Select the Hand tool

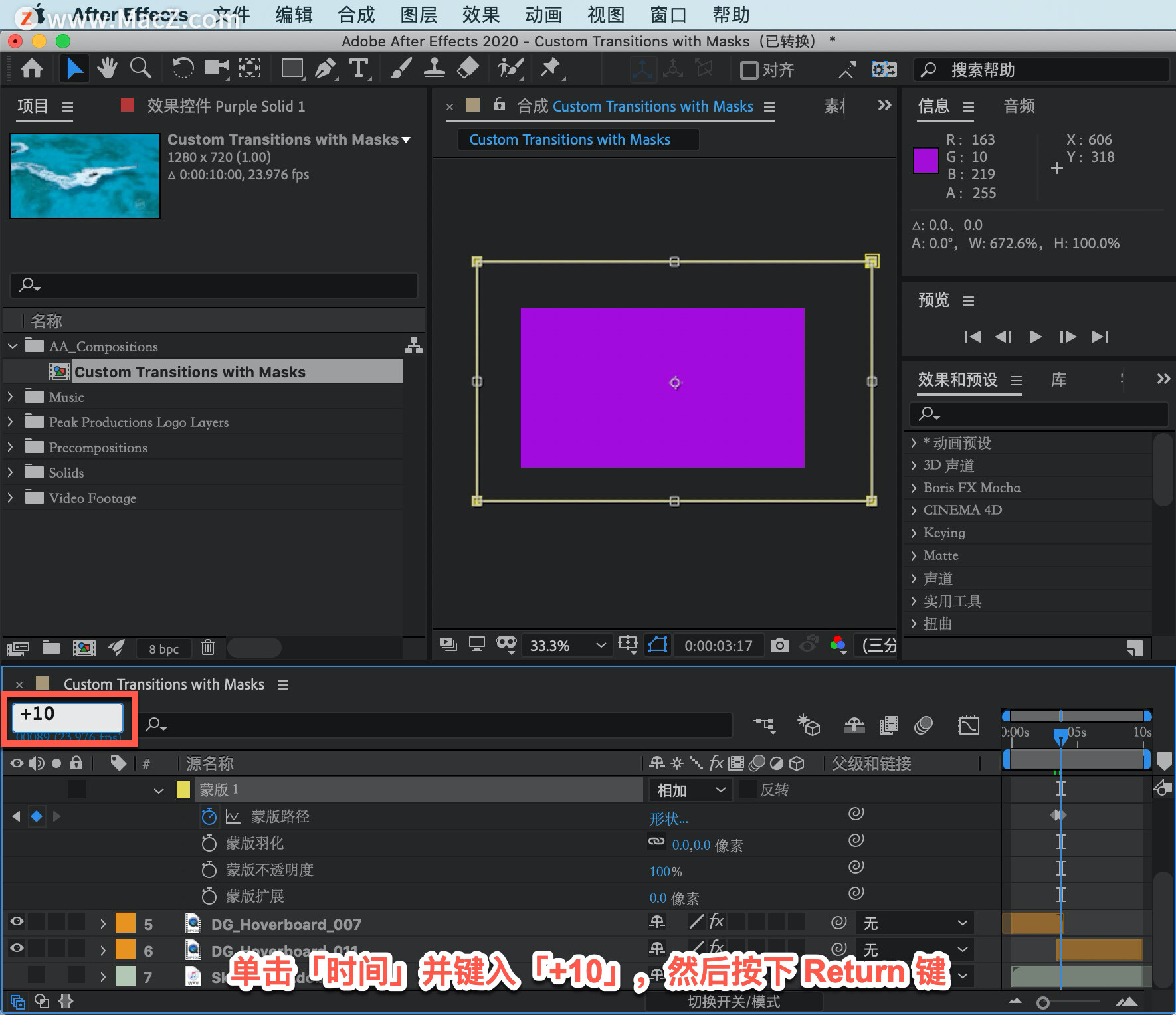coord(107,69)
